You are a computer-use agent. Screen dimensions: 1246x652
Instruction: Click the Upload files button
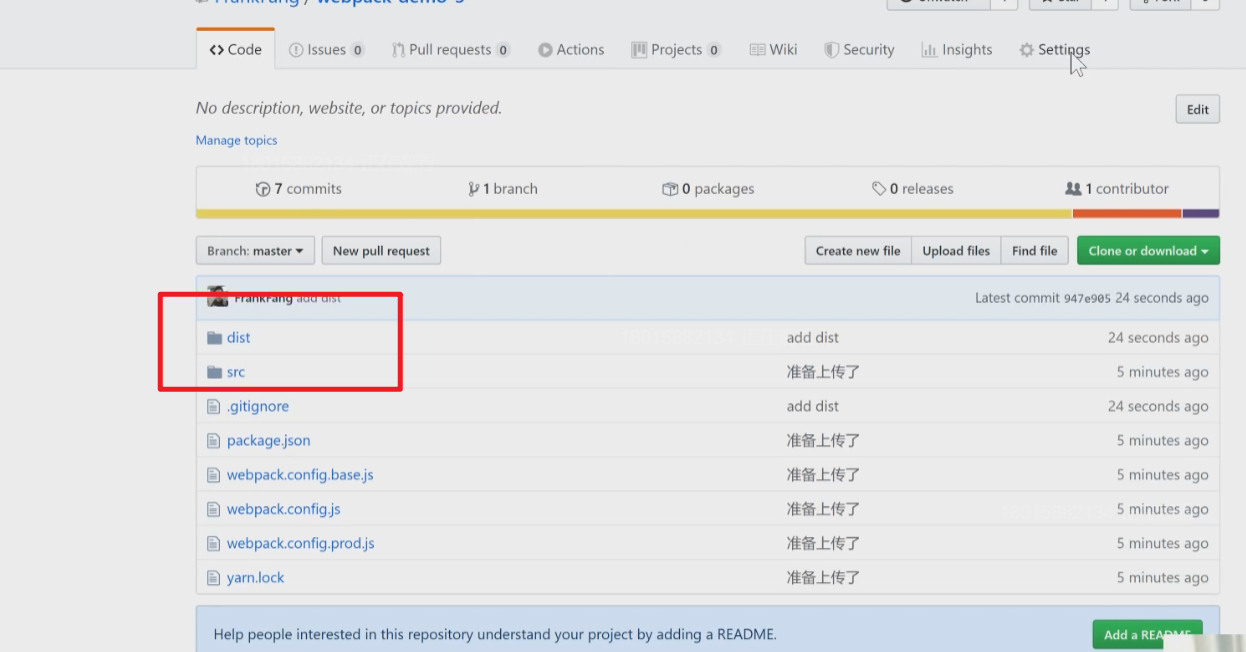click(956, 251)
